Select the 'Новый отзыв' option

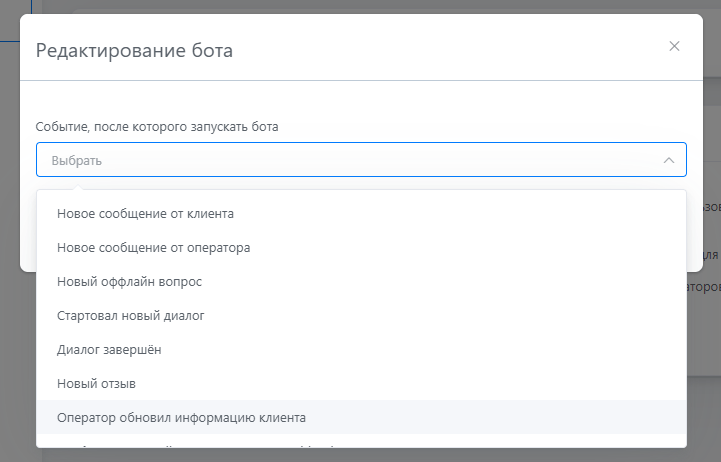[x=96, y=383]
